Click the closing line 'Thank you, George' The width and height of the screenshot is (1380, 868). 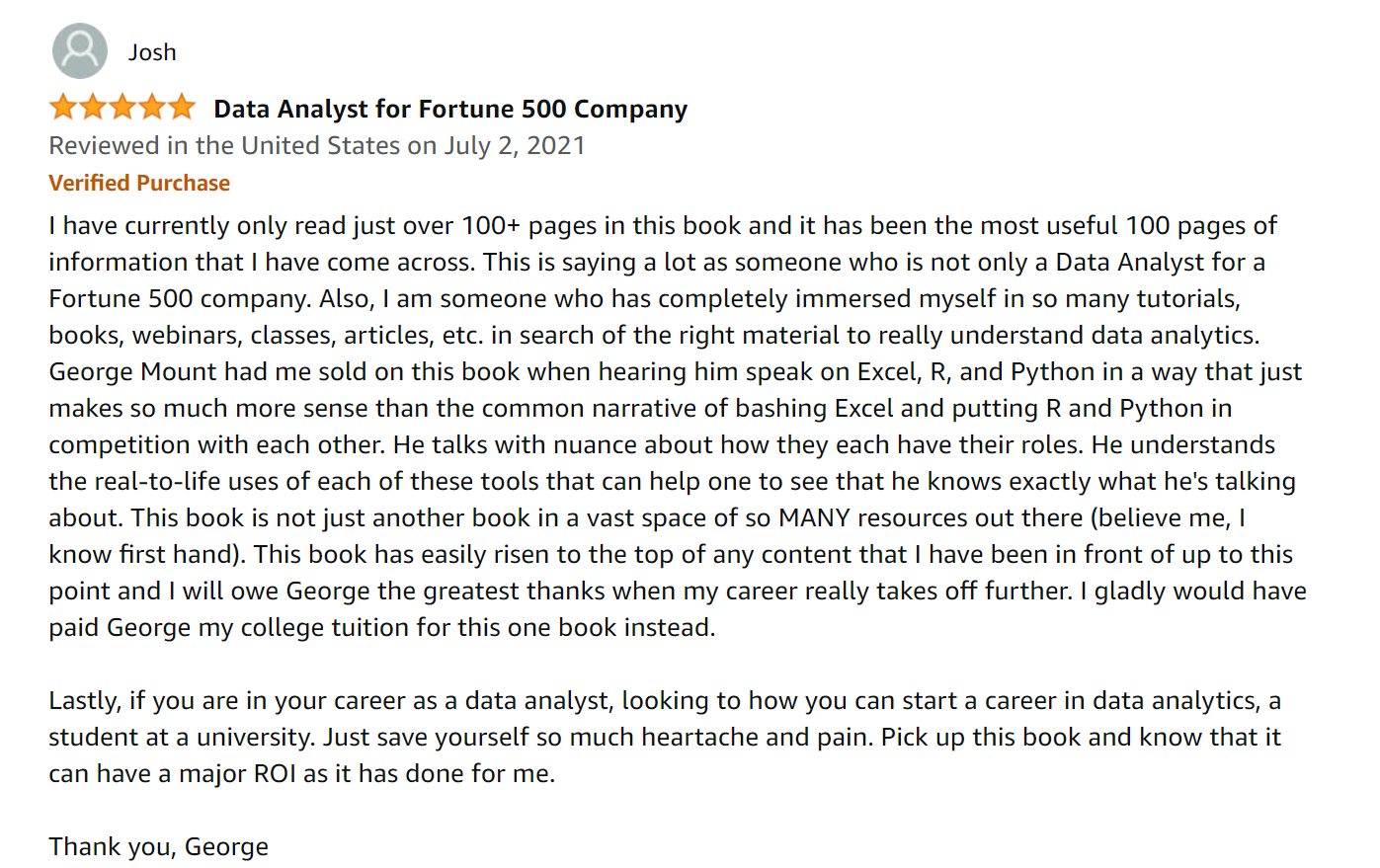coord(158,847)
